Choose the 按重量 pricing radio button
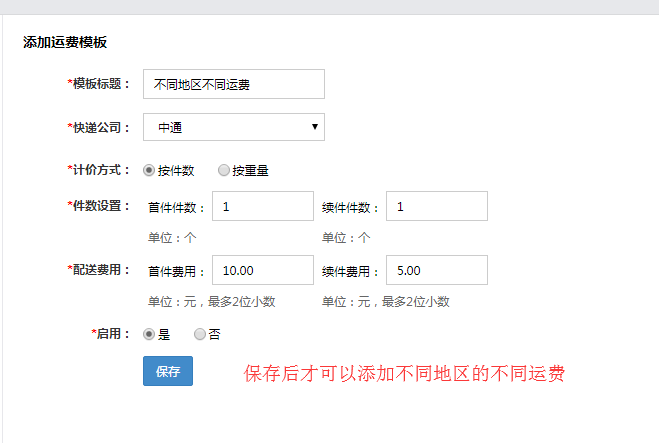Viewport: 659px width, 443px height. (223, 170)
